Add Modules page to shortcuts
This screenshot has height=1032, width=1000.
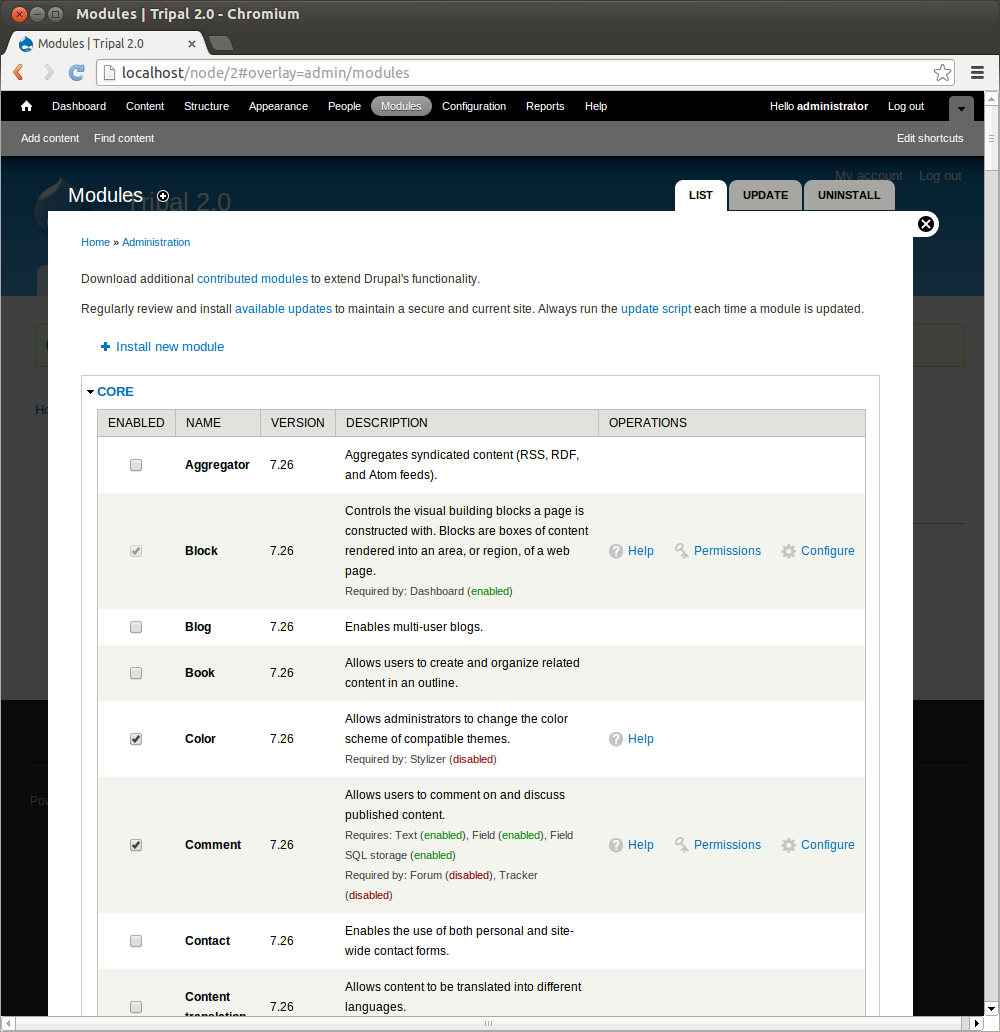(x=163, y=196)
